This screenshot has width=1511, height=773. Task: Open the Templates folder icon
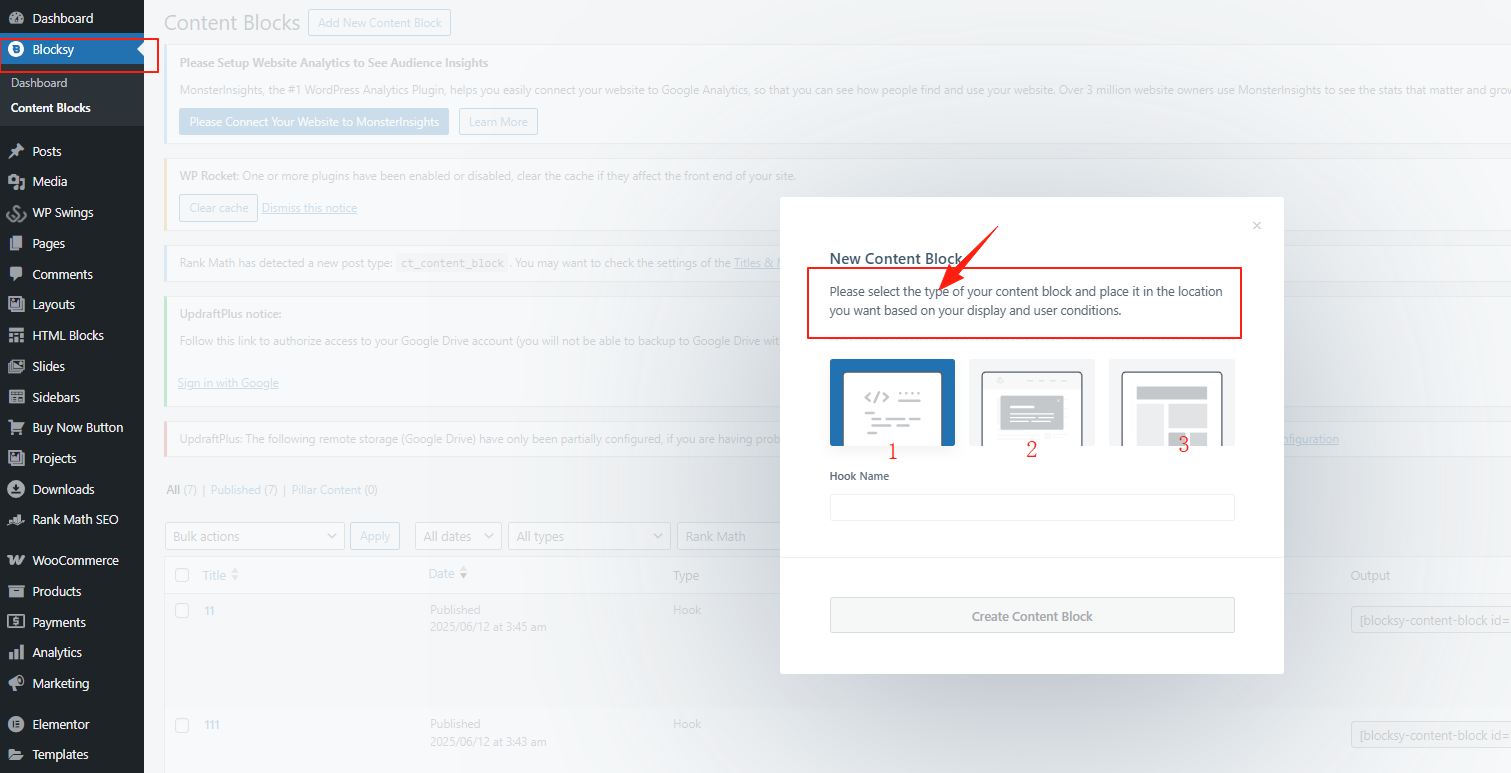pyautogui.click(x=16, y=754)
